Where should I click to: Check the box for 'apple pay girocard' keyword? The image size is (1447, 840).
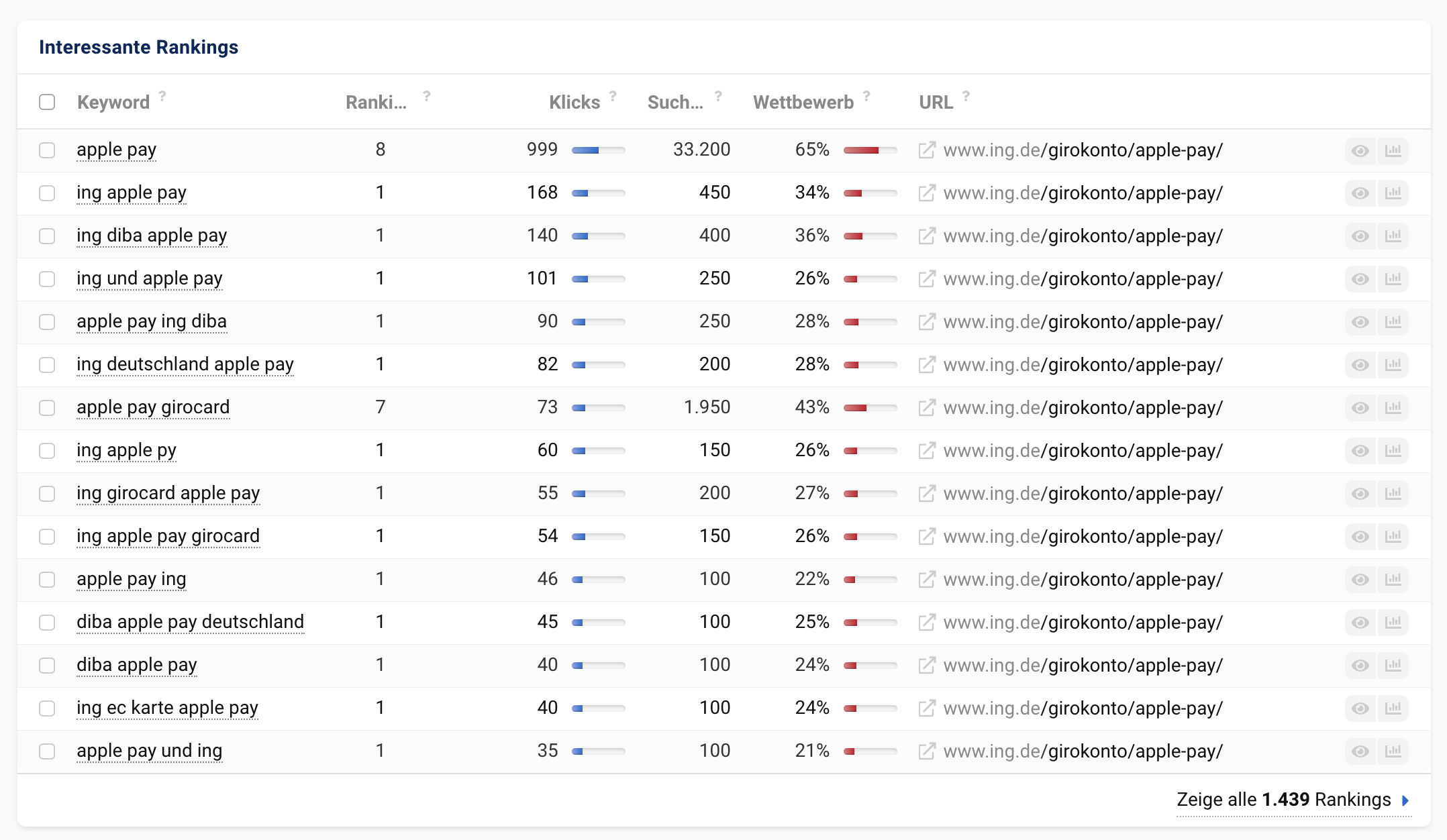[47, 408]
